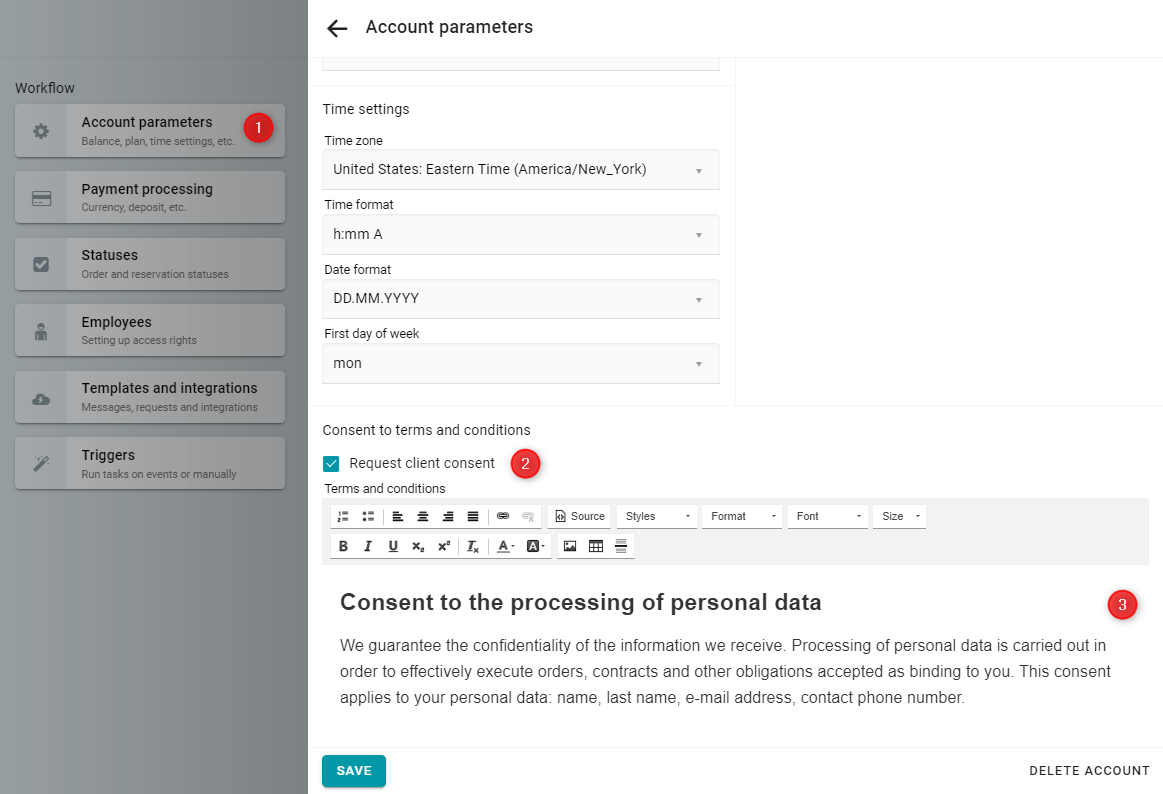The width and height of the screenshot is (1163, 794).
Task: Insert a bulleted list in editor
Action: pos(368,516)
